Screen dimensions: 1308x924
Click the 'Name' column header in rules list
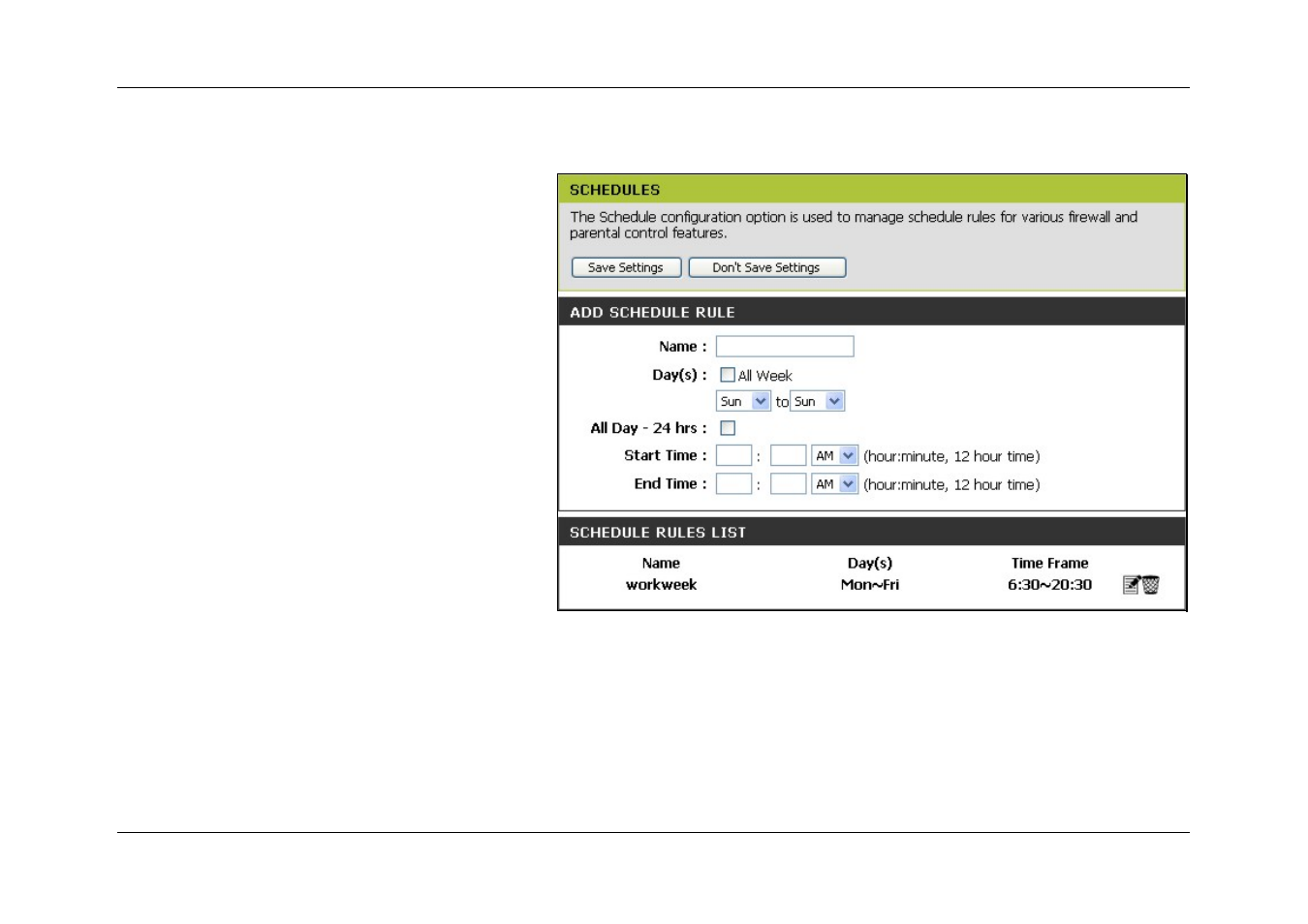(661, 563)
